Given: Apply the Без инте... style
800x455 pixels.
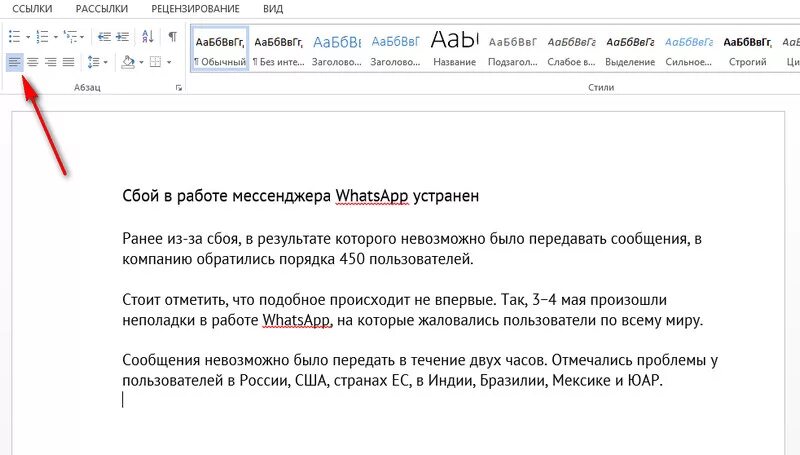Looking at the screenshot, I should [x=279, y=49].
